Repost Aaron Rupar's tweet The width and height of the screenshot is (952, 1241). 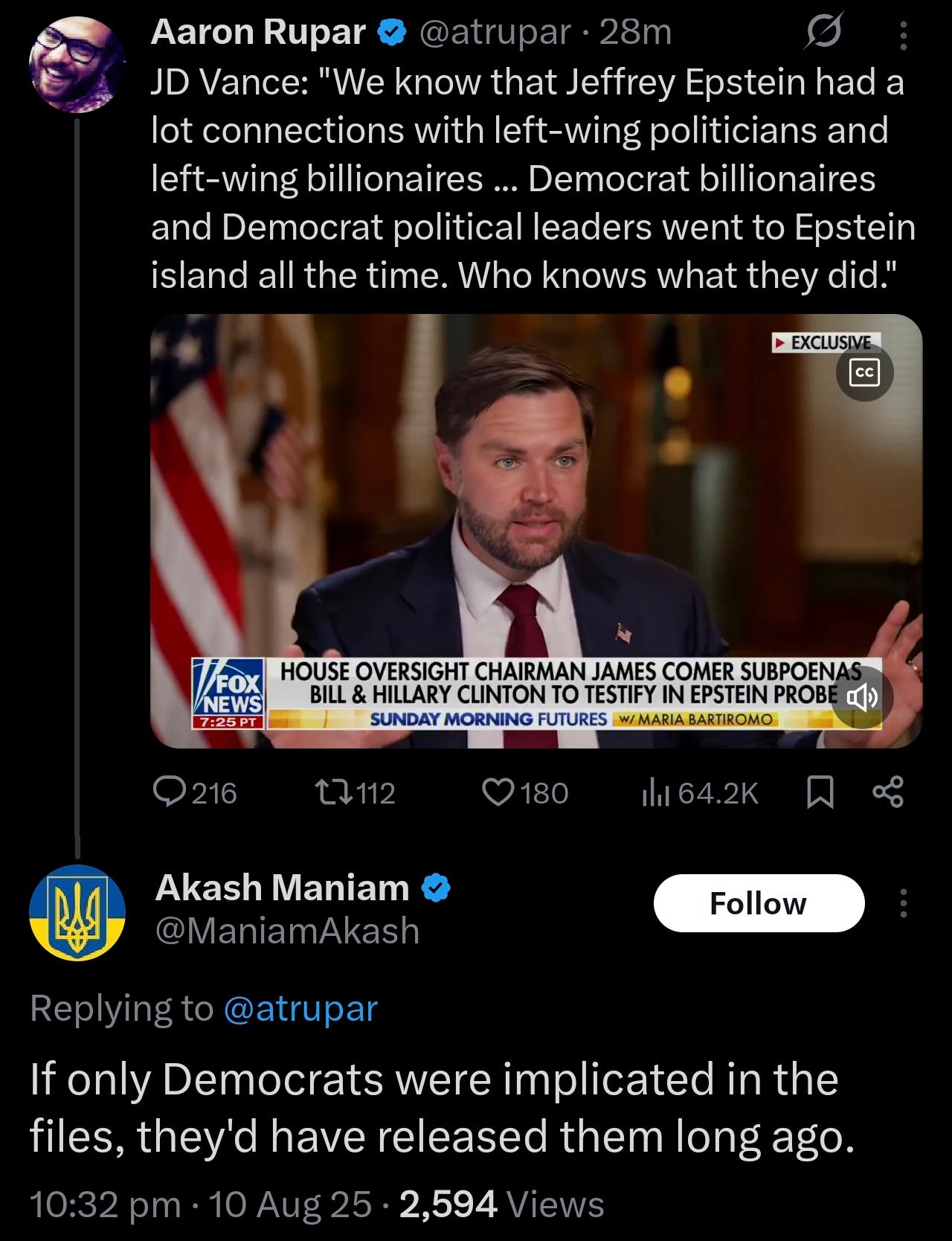click(x=354, y=792)
